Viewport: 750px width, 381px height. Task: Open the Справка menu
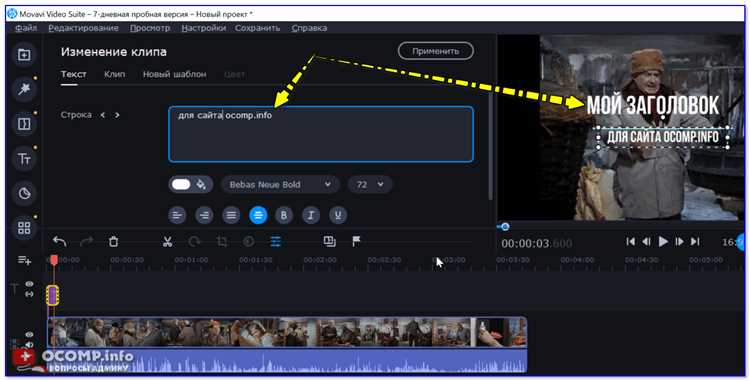(309, 28)
